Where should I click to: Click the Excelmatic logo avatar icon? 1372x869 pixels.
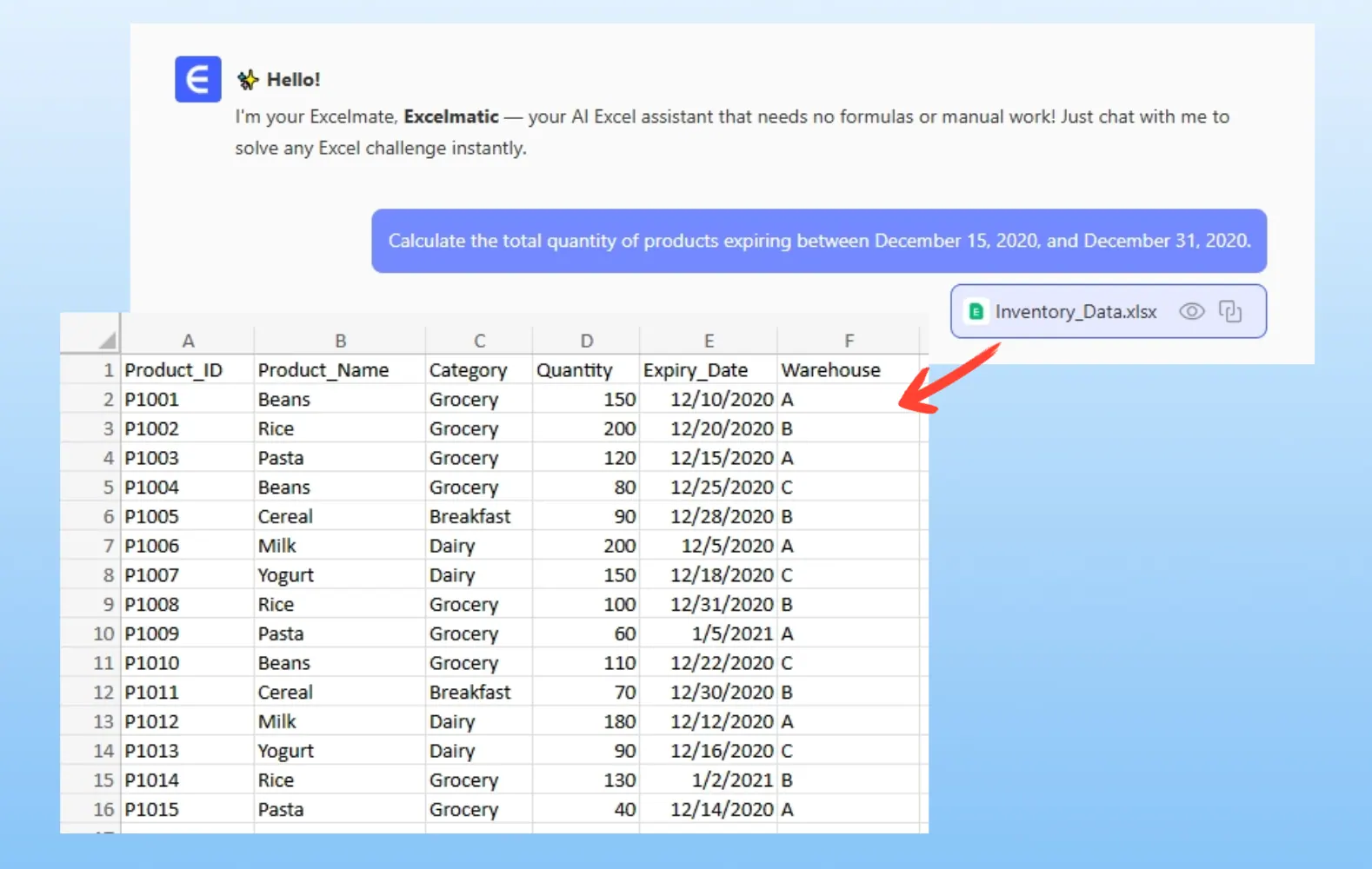[197, 80]
